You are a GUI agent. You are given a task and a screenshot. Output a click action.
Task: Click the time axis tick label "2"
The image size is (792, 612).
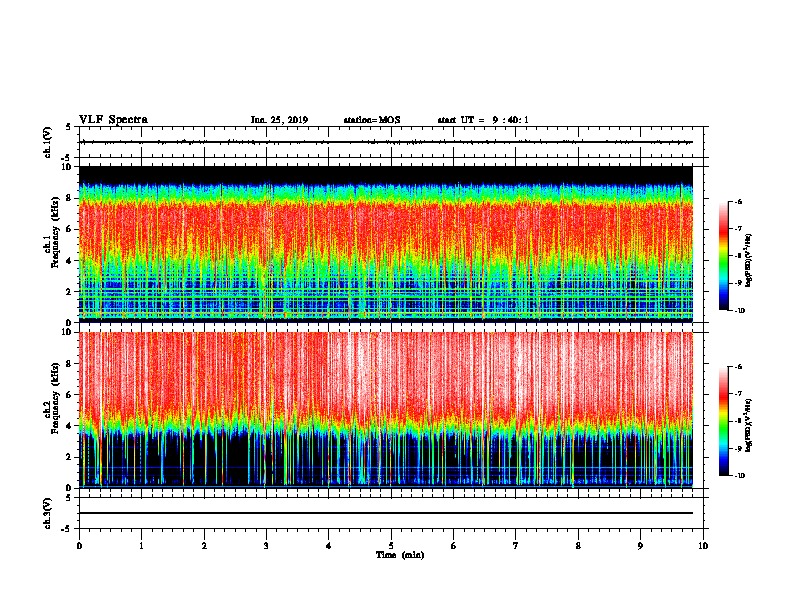204,546
